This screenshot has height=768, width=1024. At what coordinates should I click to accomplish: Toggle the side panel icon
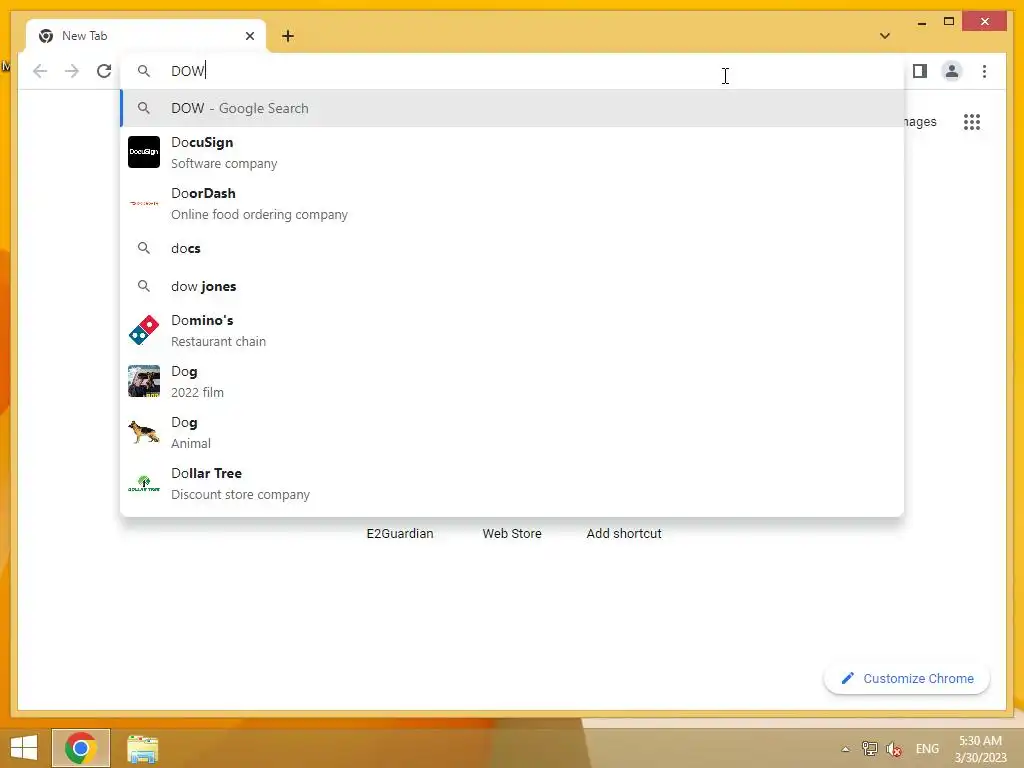920,71
